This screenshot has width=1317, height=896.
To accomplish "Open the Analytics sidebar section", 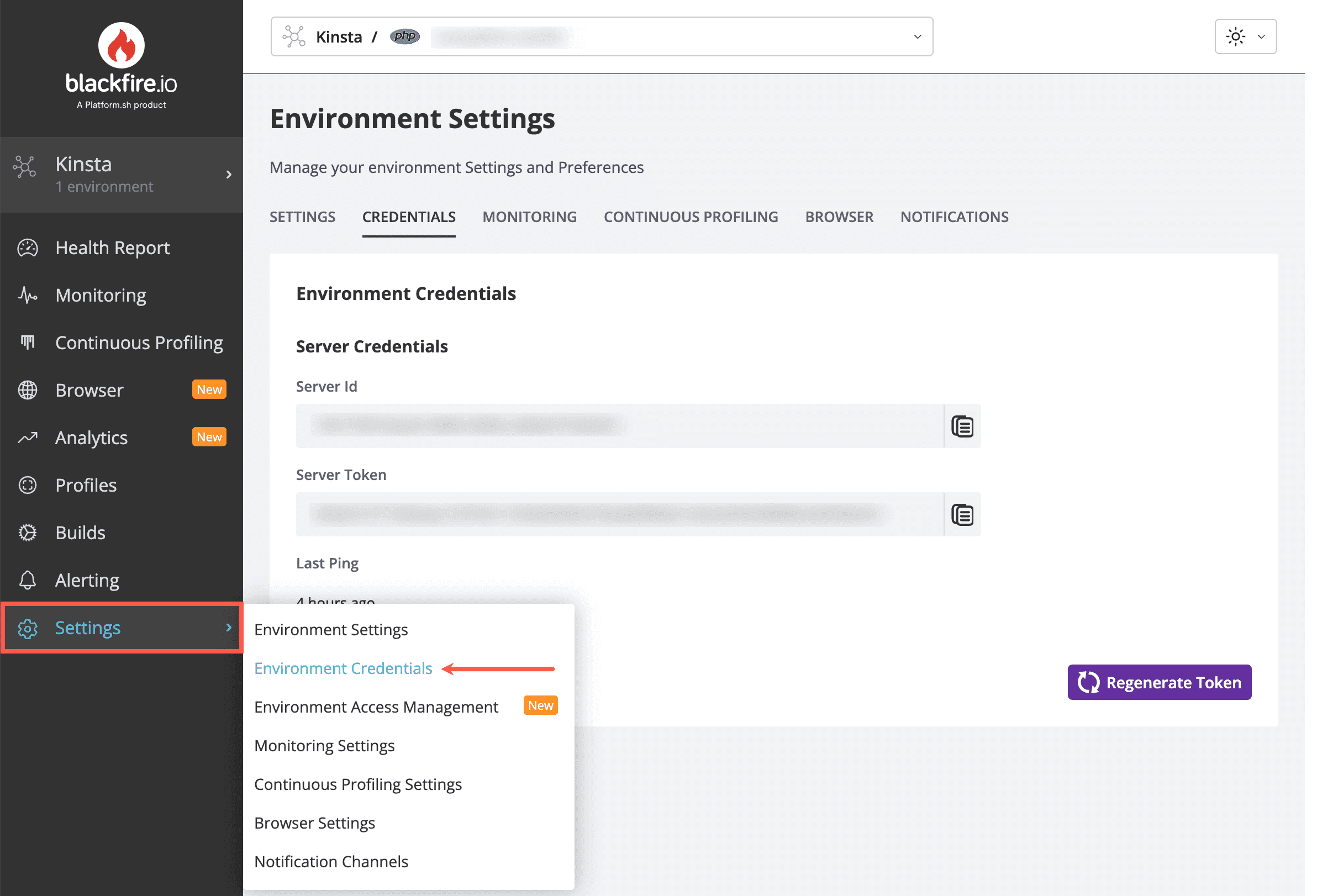I will (x=91, y=438).
